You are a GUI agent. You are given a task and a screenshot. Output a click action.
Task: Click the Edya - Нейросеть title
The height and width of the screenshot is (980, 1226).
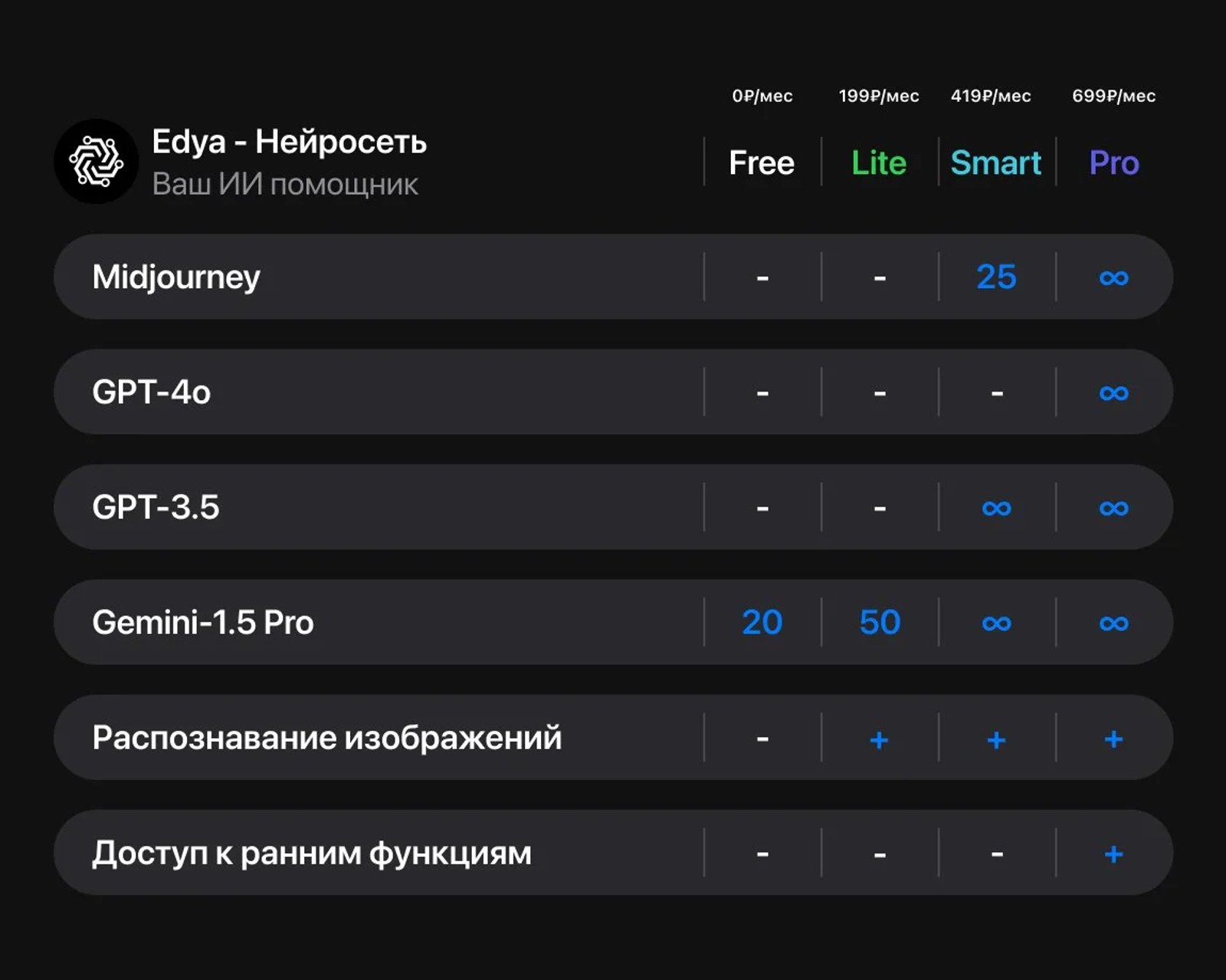point(289,142)
